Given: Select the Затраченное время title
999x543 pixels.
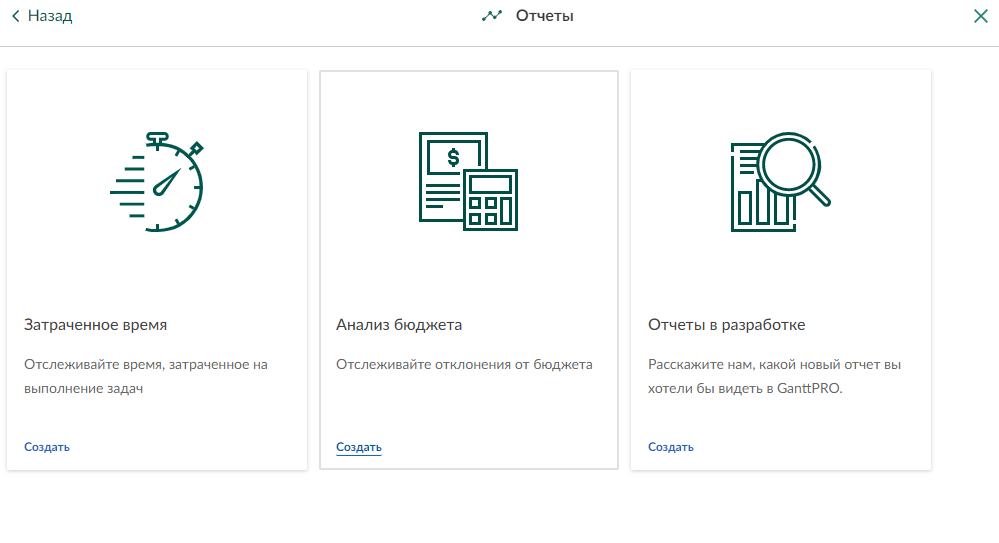Looking at the screenshot, I should point(96,325).
